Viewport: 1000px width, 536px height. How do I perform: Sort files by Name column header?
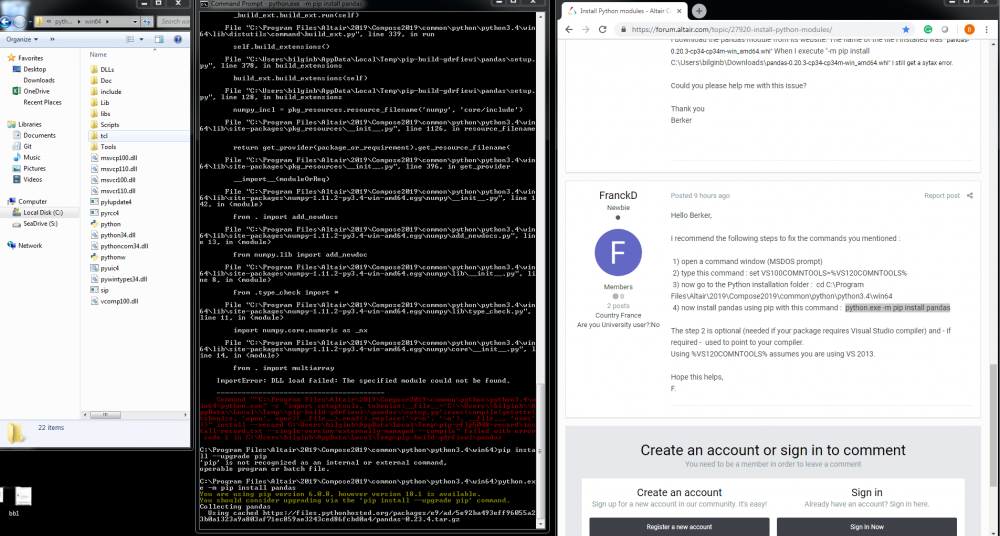(98, 55)
